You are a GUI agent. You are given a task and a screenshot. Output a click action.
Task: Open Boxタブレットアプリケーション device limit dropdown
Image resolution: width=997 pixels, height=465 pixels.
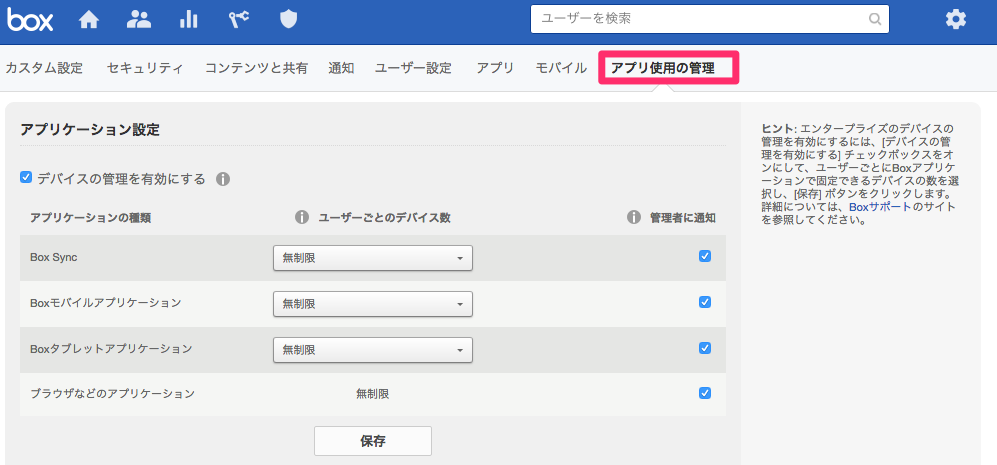pyautogui.click(x=372, y=350)
